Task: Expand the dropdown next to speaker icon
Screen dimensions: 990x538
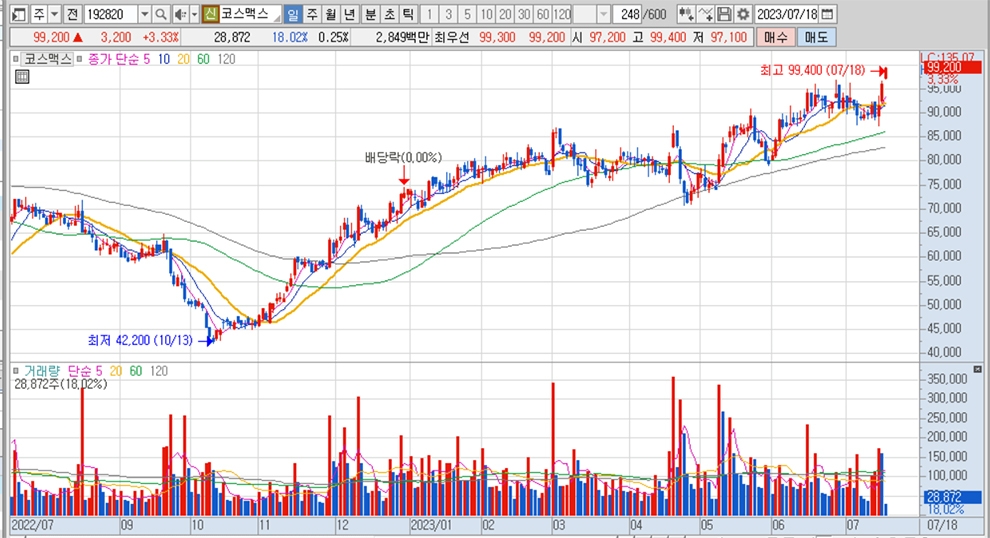Action: click(193, 15)
